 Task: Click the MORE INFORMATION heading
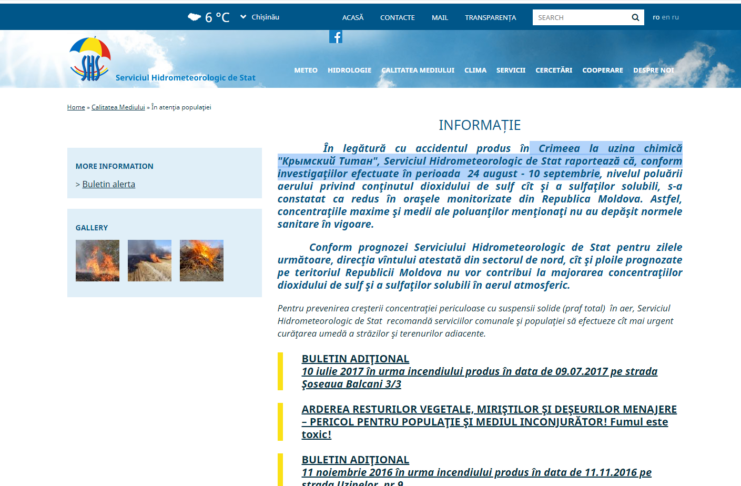[114, 166]
